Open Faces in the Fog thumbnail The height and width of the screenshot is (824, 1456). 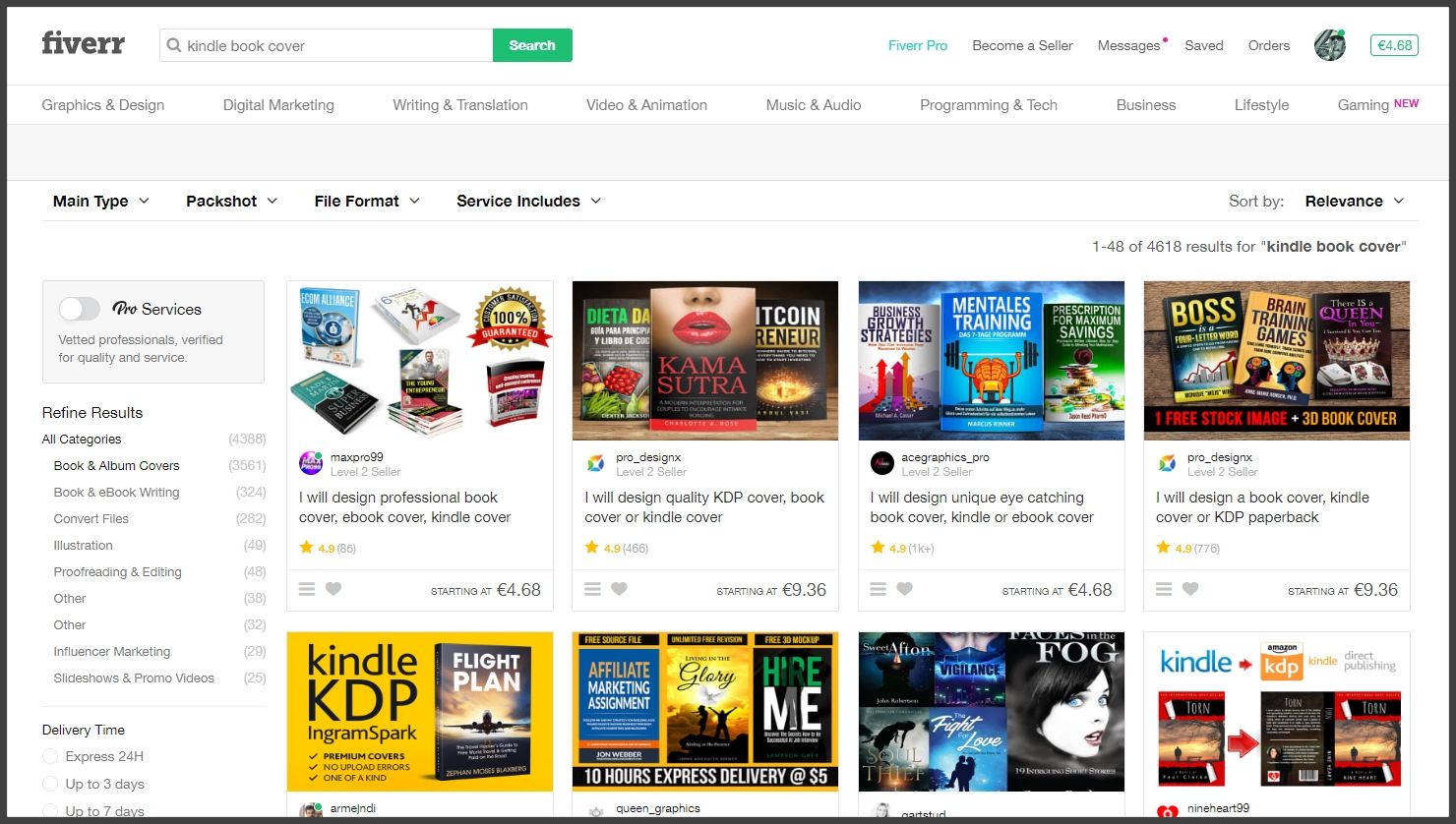pos(992,712)
